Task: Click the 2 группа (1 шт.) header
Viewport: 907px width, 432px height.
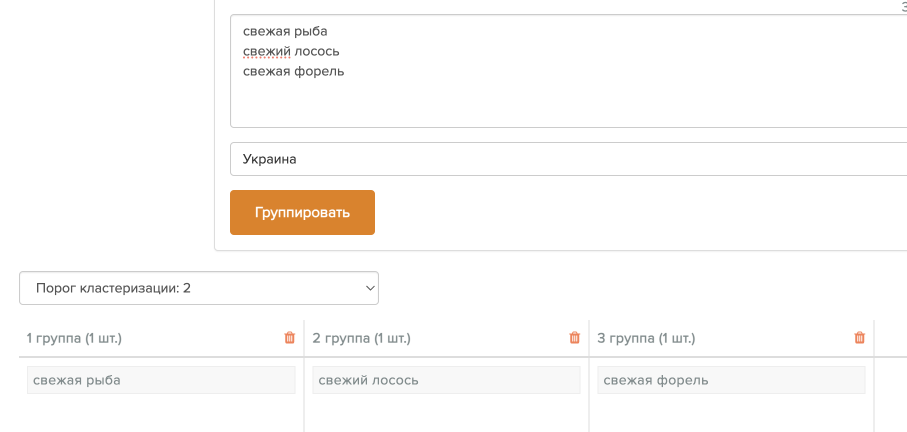Action: point(362,338)
